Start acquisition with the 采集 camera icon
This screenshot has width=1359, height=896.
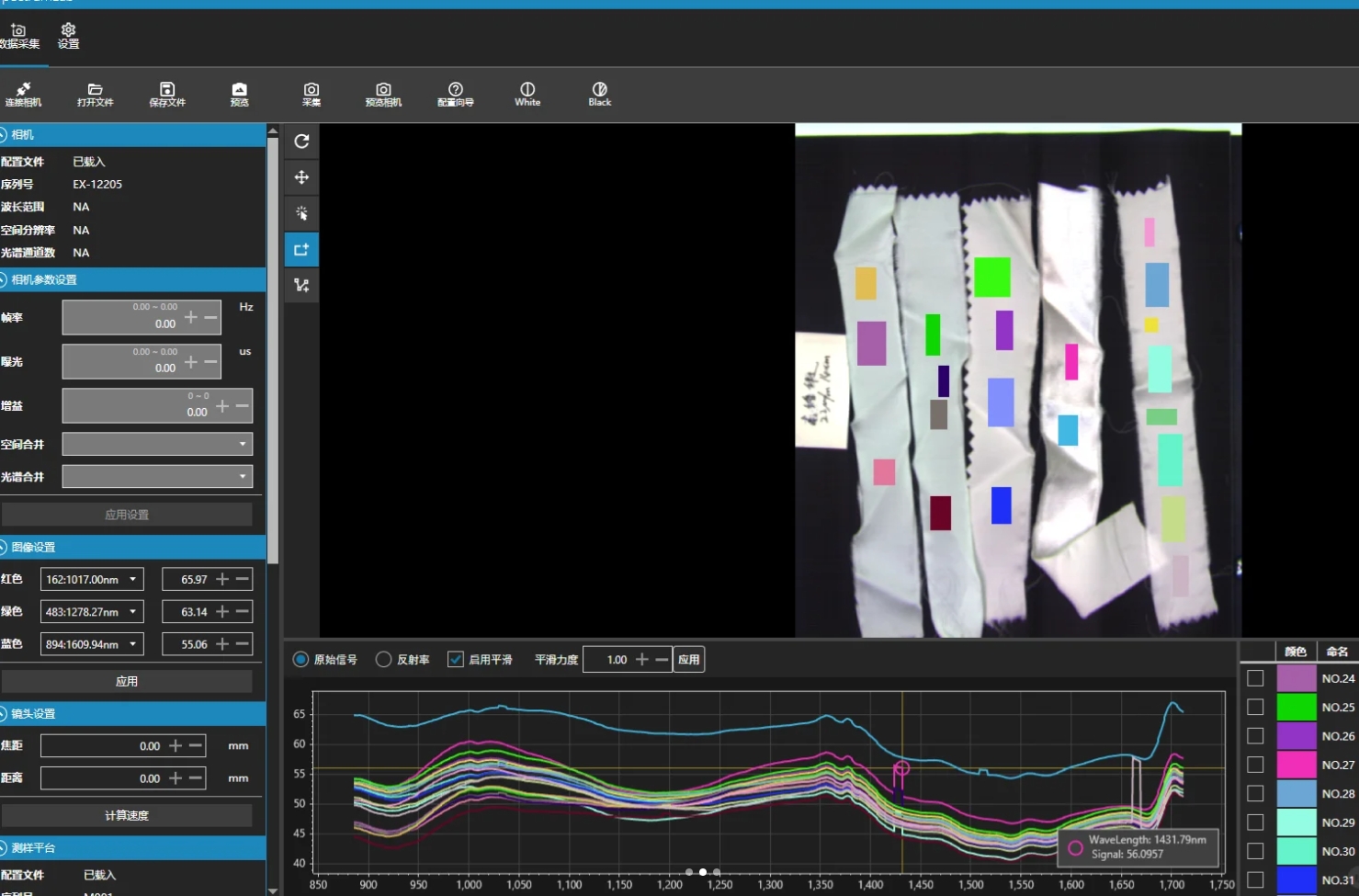tap(311, 94)
